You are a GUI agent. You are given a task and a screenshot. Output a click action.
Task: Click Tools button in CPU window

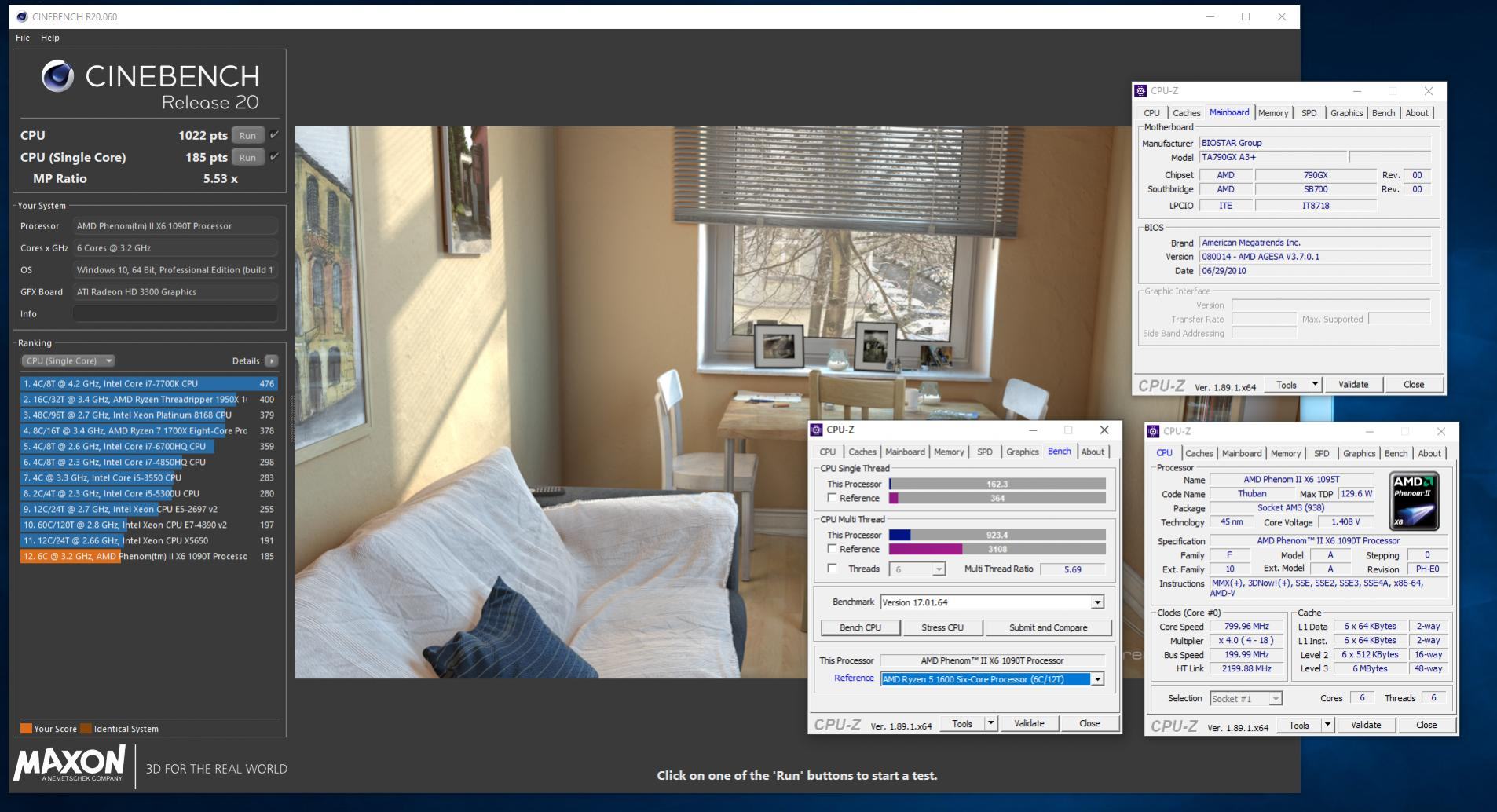click(x=1298, y=725)
